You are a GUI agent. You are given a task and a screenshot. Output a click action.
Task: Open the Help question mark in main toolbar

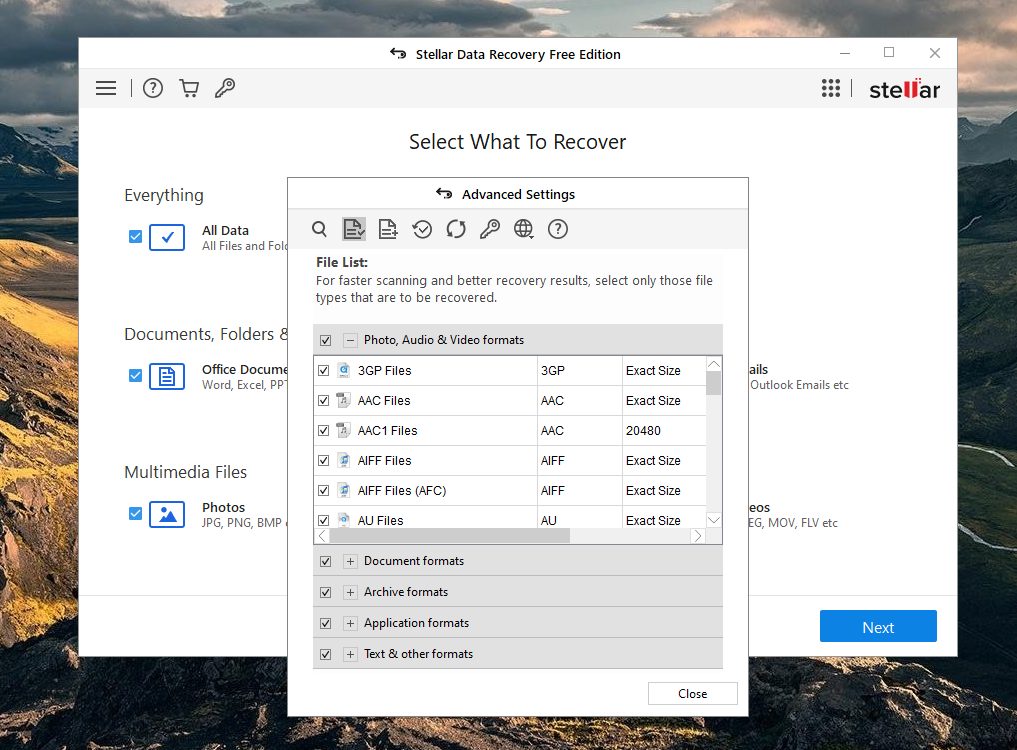[x=153, y=88]
